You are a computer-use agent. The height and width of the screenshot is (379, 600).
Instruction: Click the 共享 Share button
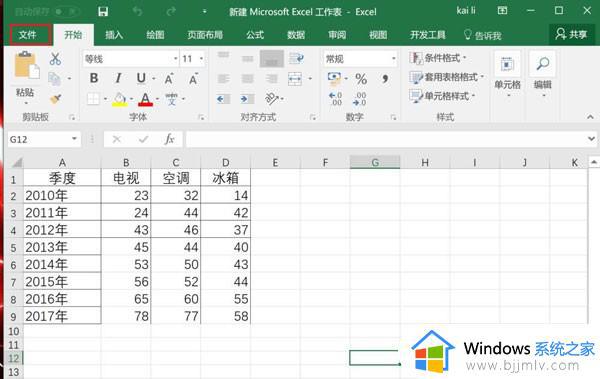(x=572, y=34)
